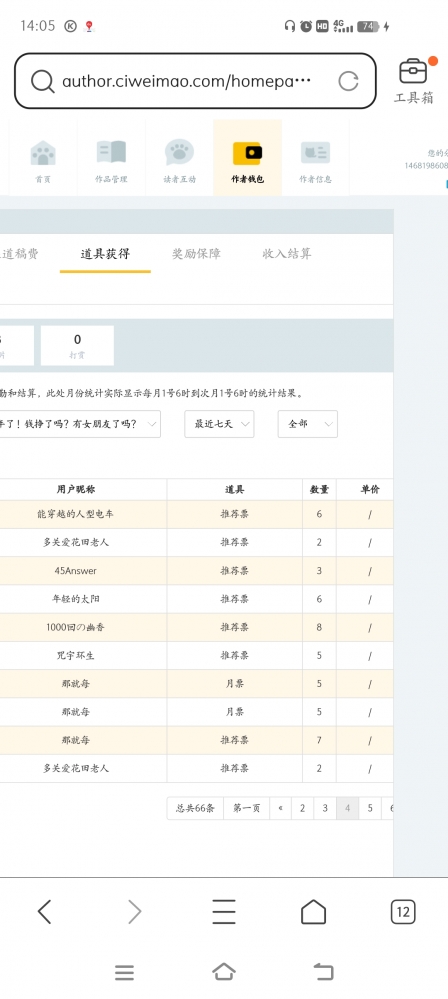Click 单价 column header
This screenshot has width=448, height=999.
click(x=370, y=489)
